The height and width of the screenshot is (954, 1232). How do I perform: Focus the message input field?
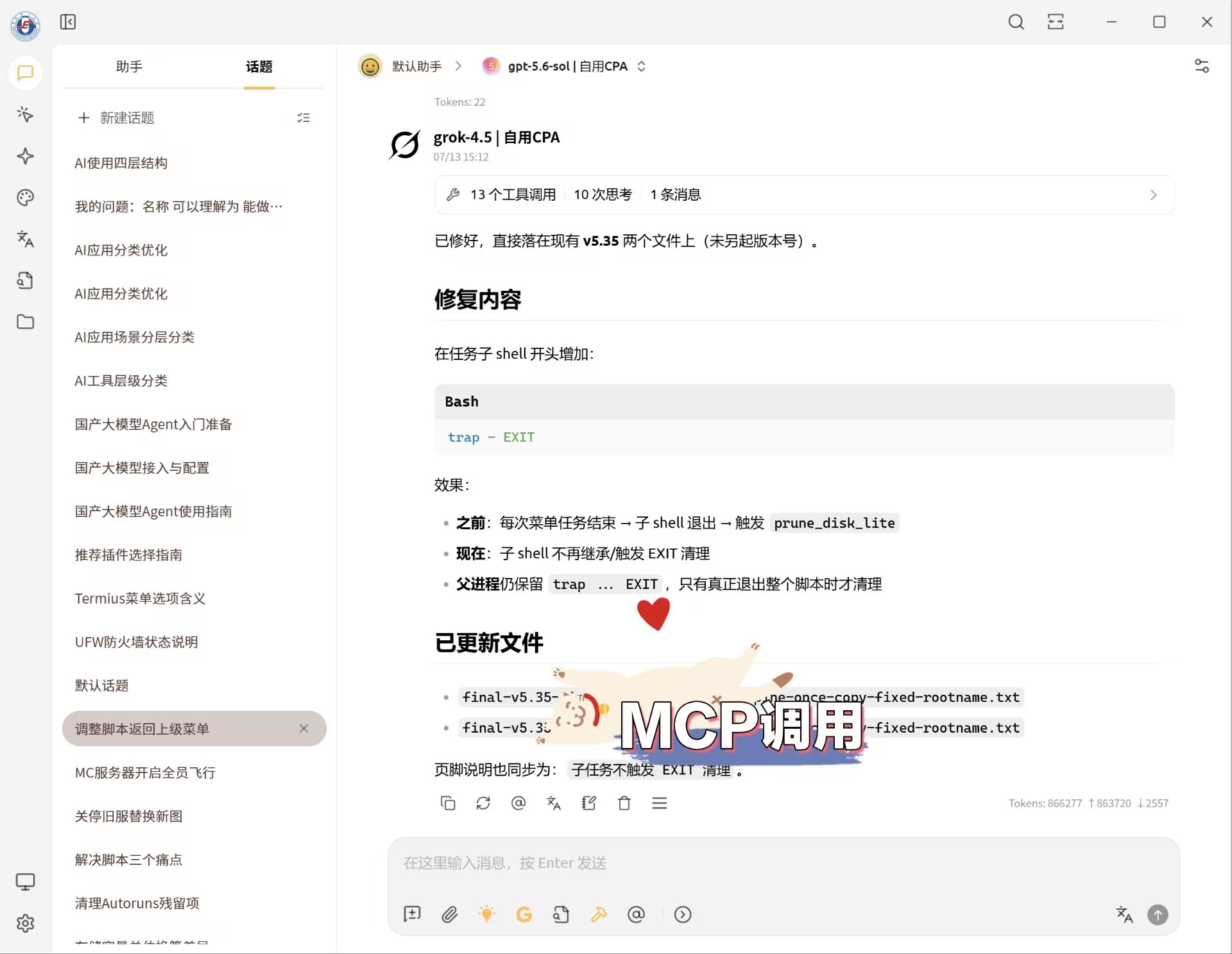tap(783, 863)
